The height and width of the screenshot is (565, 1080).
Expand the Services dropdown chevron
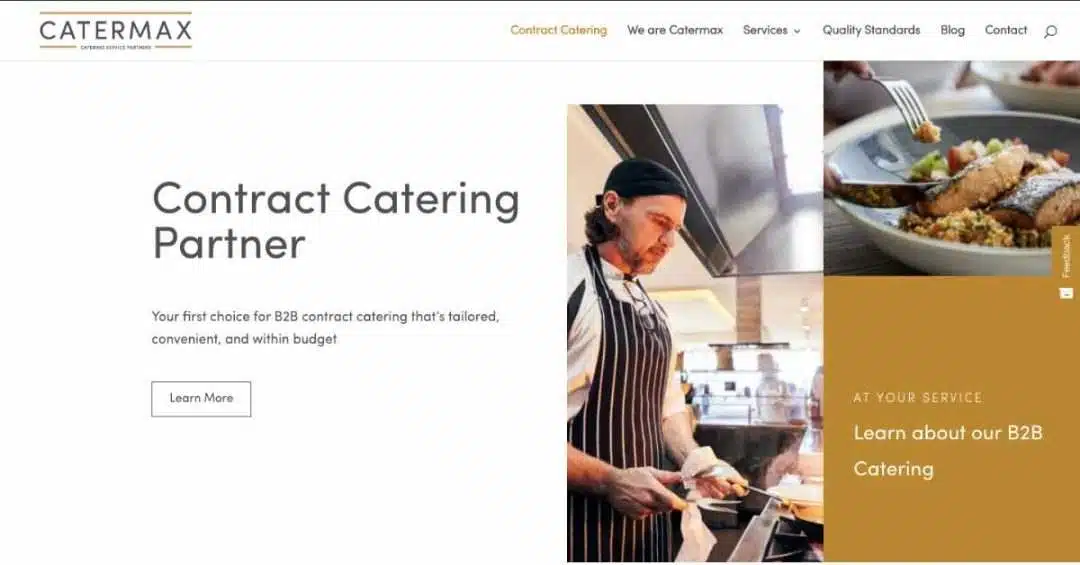(x=797, y=31)
